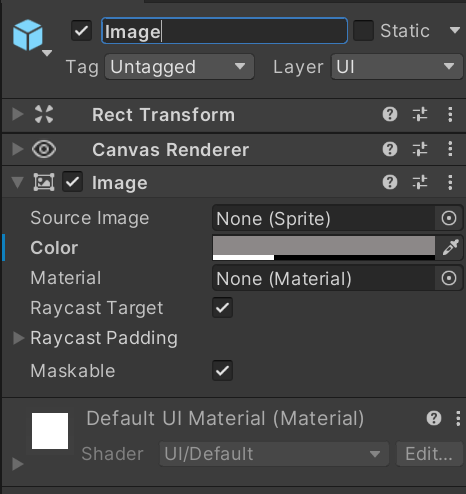Image resolution: width=466 pixels, height=494 pixels.
Task: Open help for Rect Transform component
Action: point(390,115)
